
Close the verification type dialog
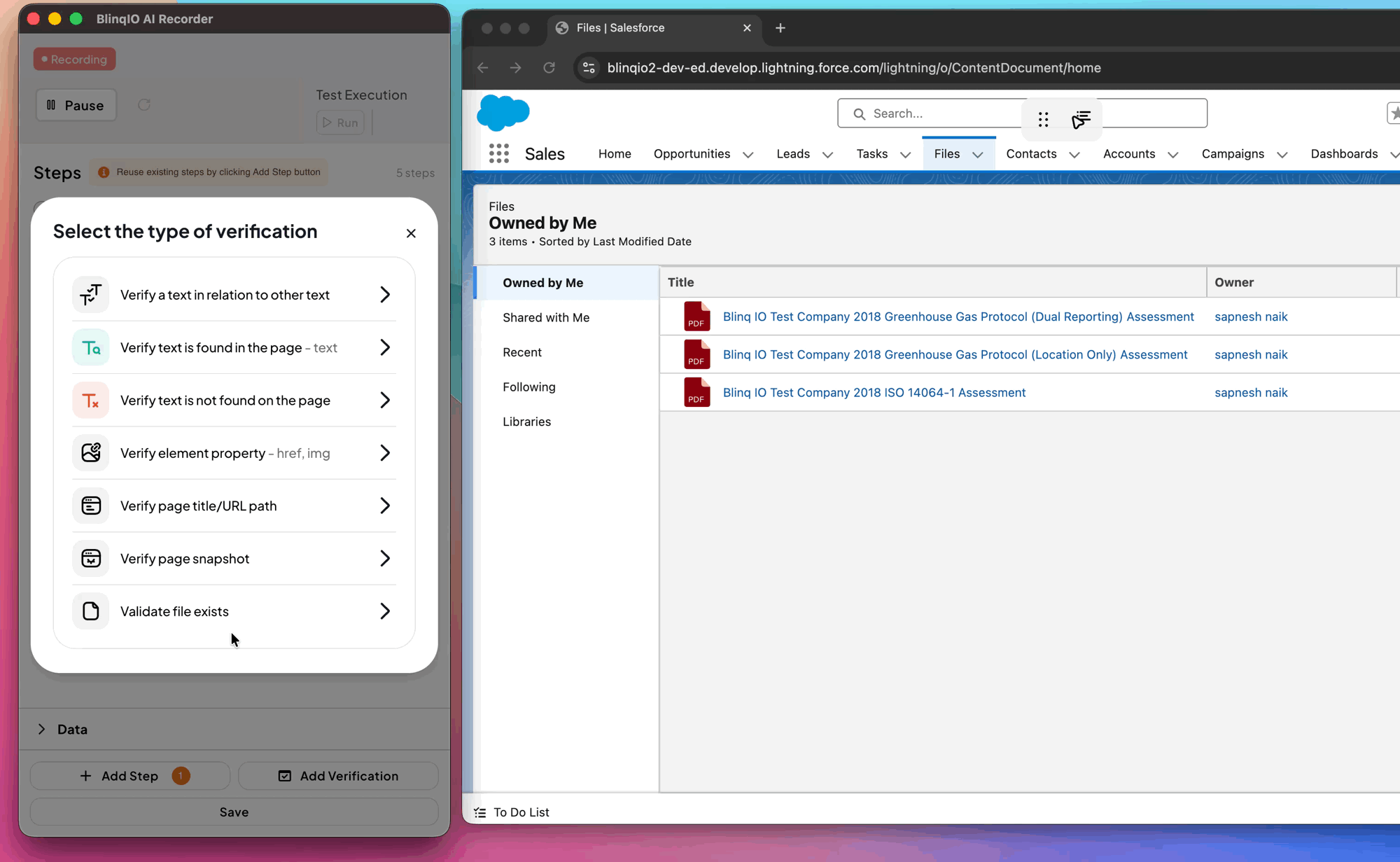[x=411, y=233]
